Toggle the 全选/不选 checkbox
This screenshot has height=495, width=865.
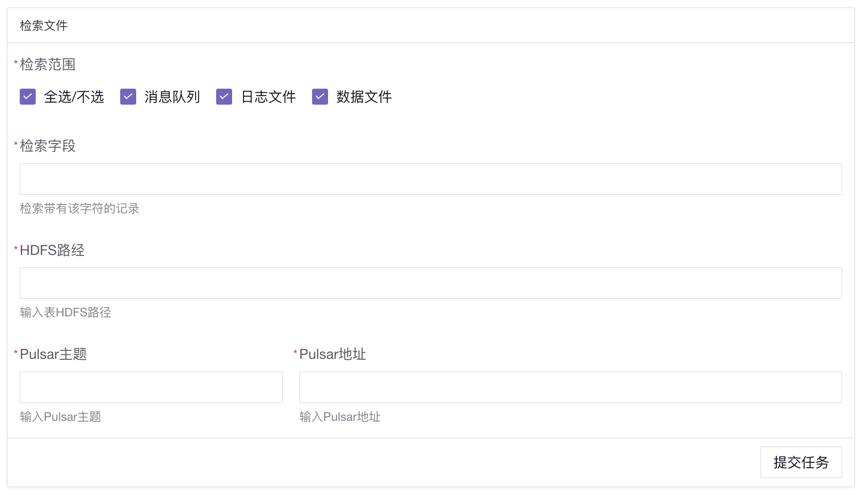[x=28, y=97]
